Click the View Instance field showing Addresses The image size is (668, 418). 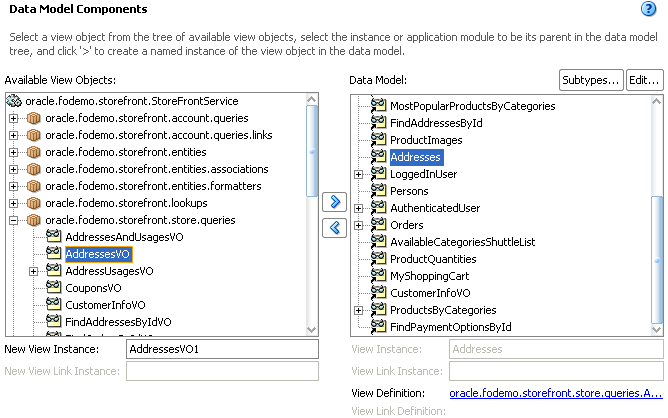556,349
